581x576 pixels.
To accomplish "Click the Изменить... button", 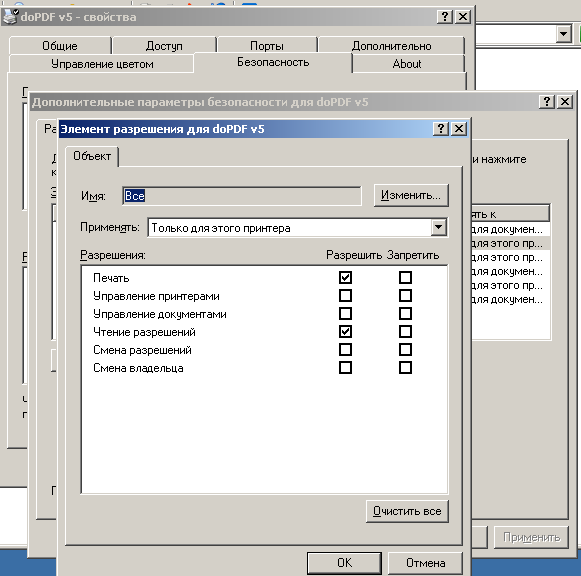I will (x=411, y=195).
